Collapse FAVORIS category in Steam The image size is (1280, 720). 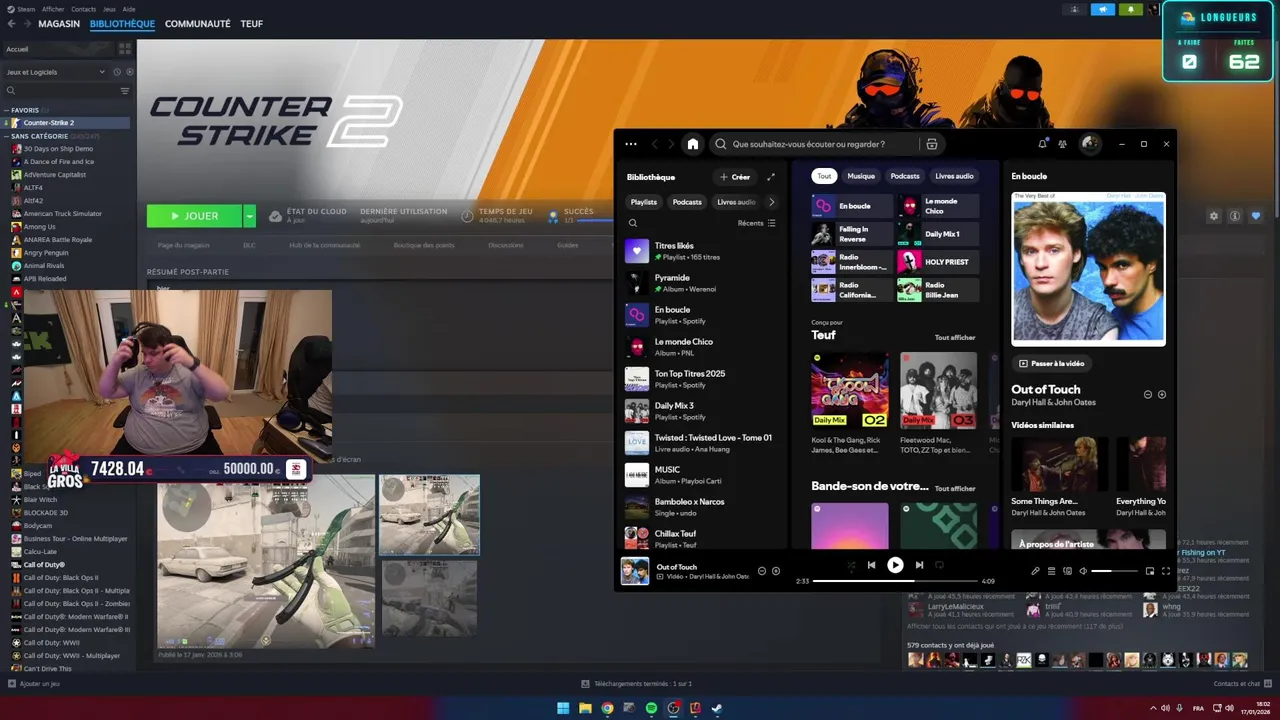pyautogui.click(x=26, y=110)
